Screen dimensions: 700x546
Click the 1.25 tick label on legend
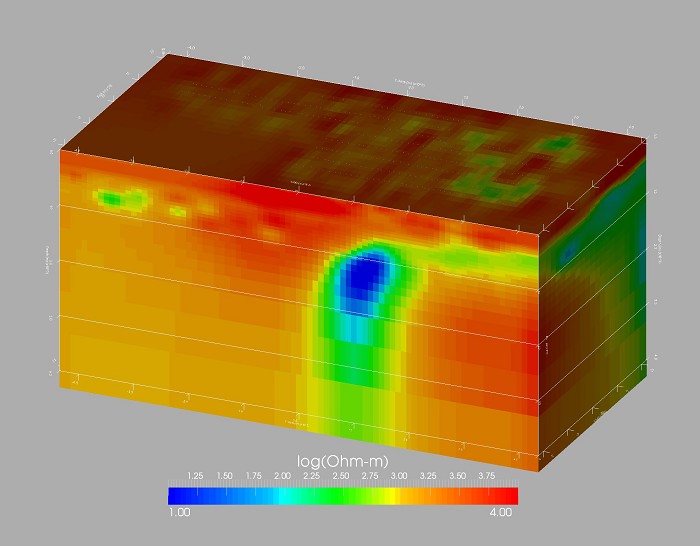[x=196, y=477]
